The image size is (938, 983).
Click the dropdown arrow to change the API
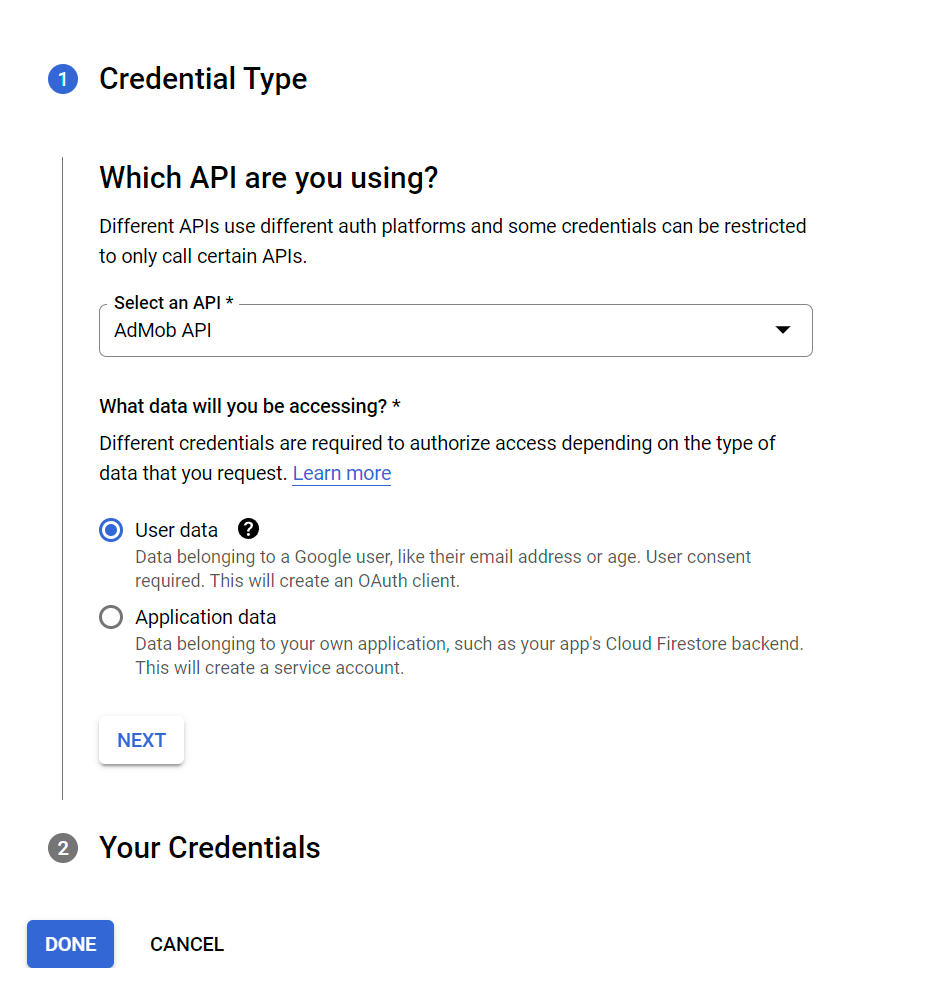tap(782, 328)
